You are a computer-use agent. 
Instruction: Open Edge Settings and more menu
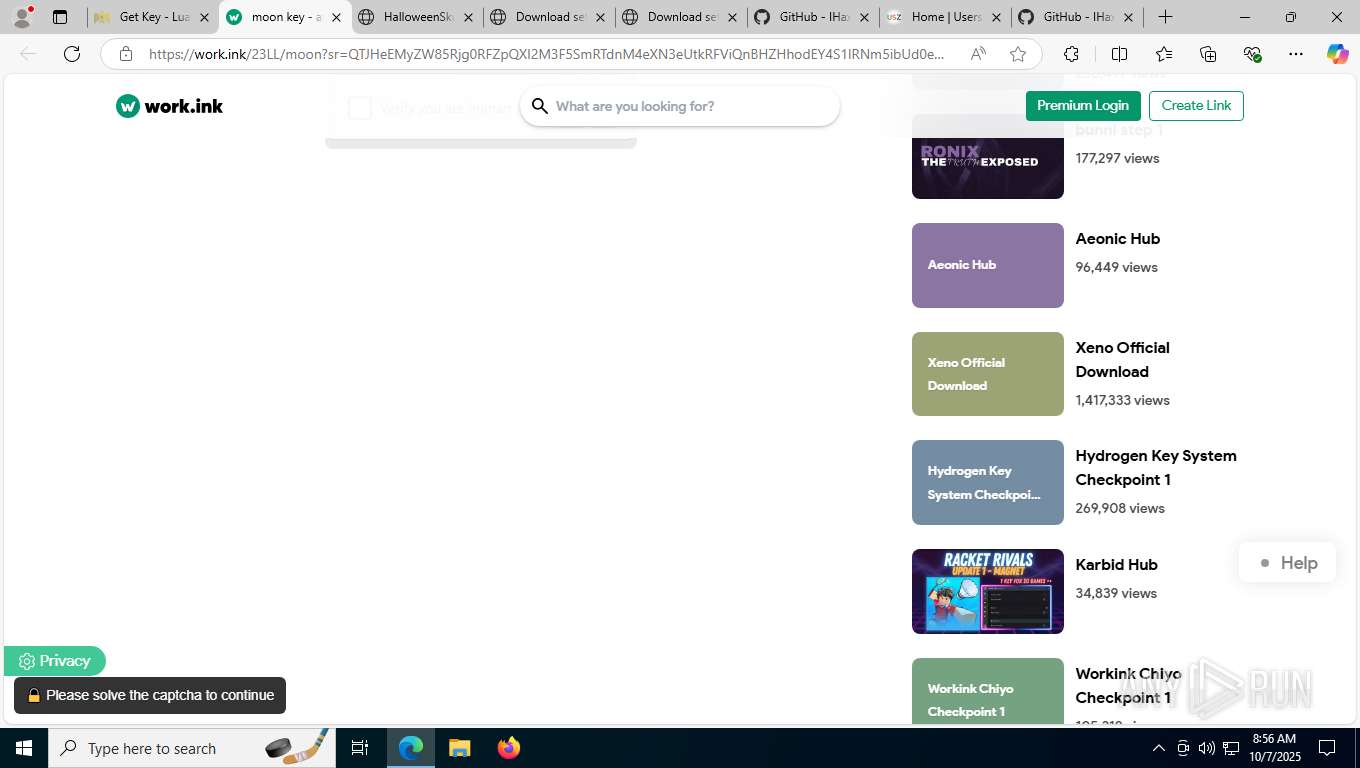click(1296, 54)
